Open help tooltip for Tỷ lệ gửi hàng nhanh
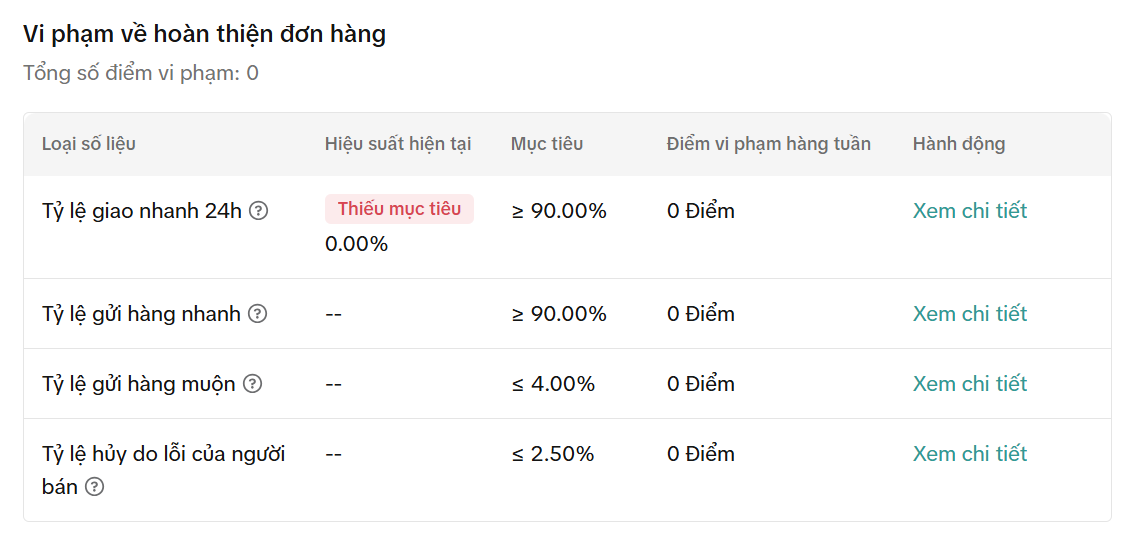Image resolution: width=1128 pixels, height=542 pixels. pyautogui.click(x=258, y=314)
